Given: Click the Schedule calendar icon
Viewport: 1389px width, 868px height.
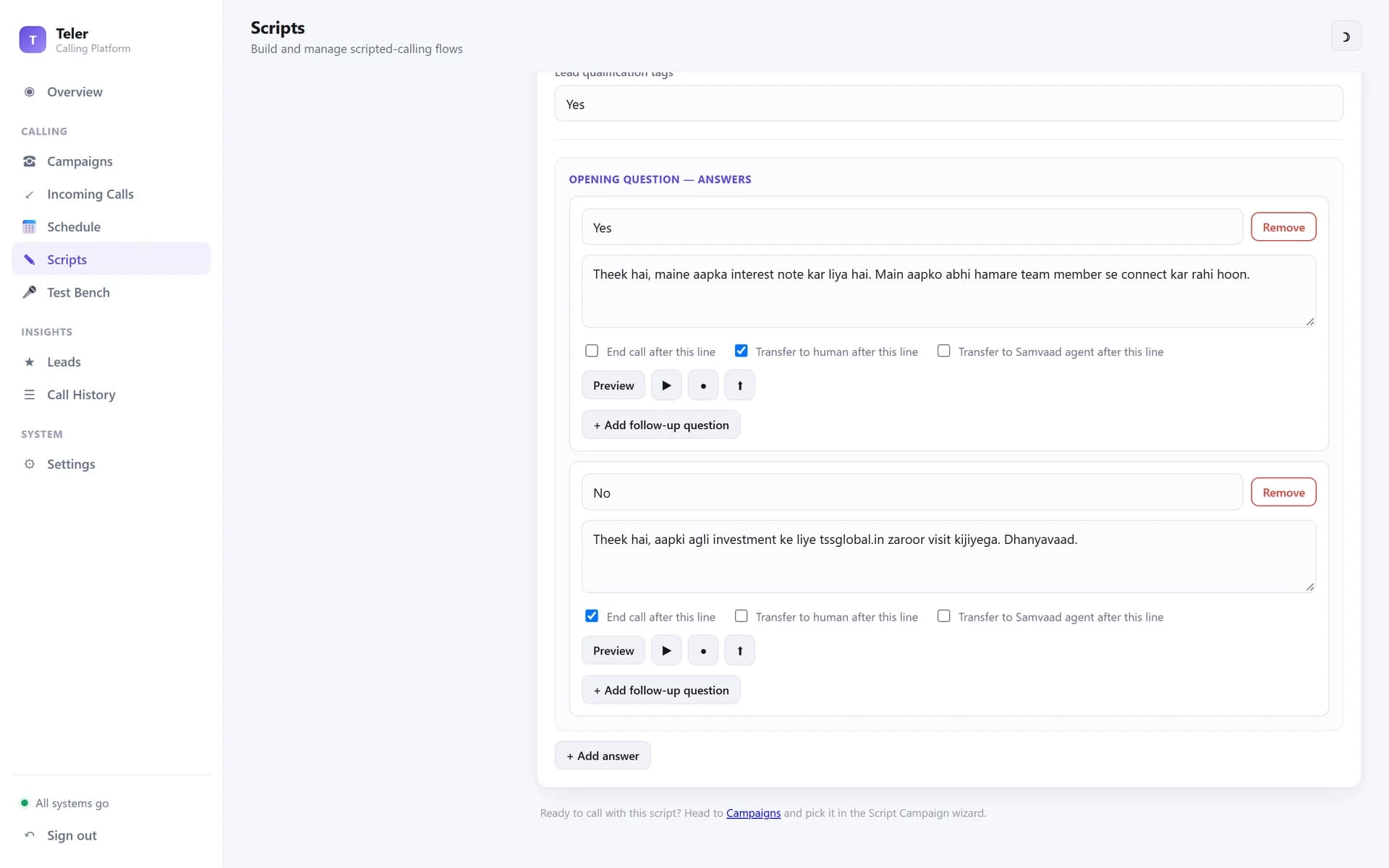Looking at the screenshot, I should click(30, 227).
